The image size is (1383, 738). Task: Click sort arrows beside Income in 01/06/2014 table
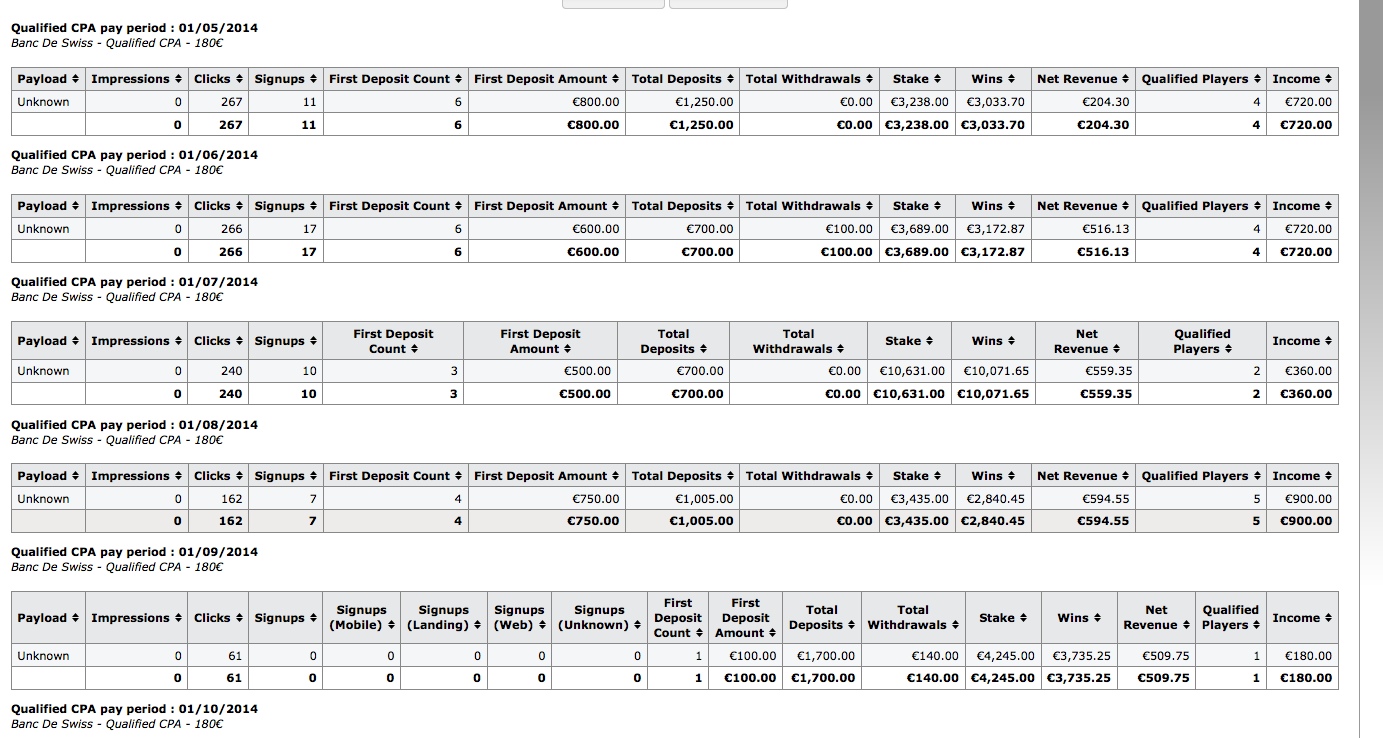[x=1328, y=206]
